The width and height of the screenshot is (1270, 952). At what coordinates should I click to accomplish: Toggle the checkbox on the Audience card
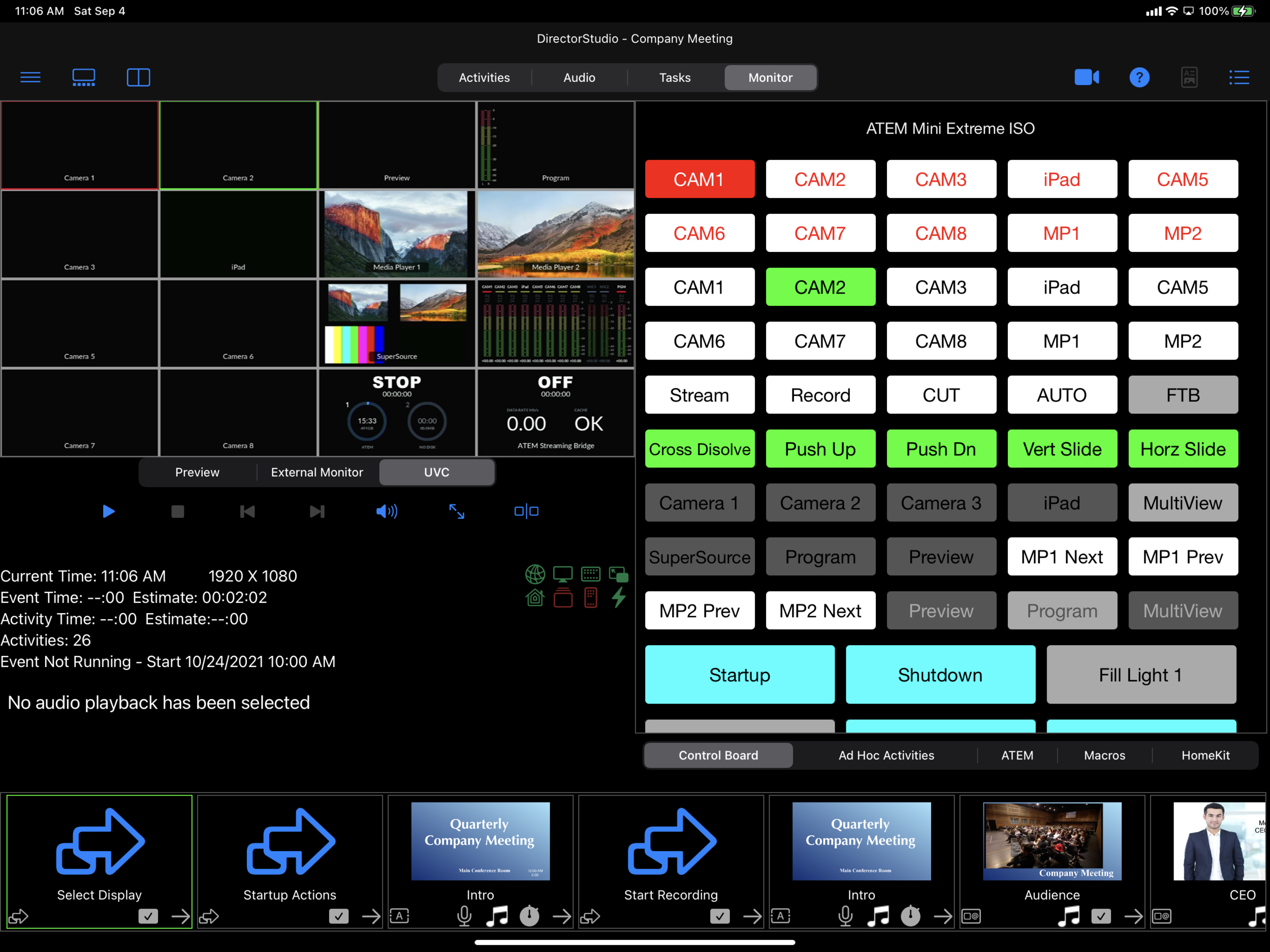pos(1102,916)
